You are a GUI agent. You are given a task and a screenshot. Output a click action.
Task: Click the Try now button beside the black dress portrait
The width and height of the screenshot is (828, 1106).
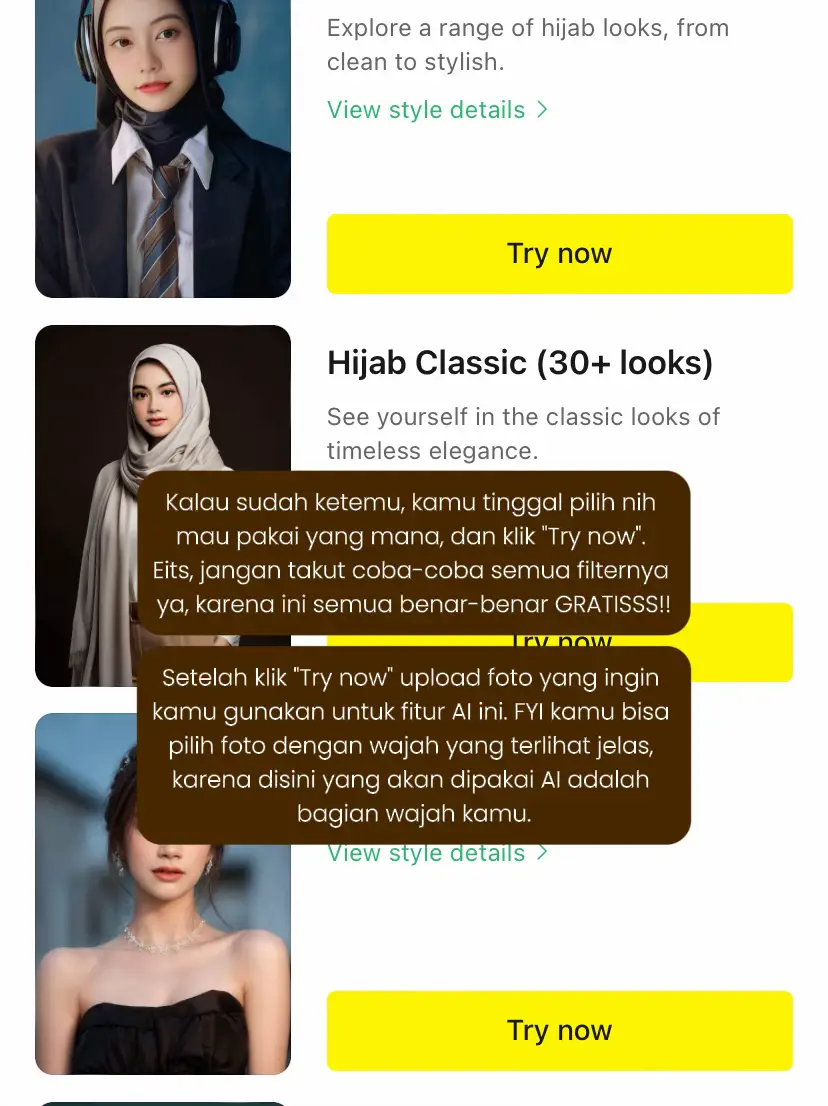click(x=559, y=1031)
